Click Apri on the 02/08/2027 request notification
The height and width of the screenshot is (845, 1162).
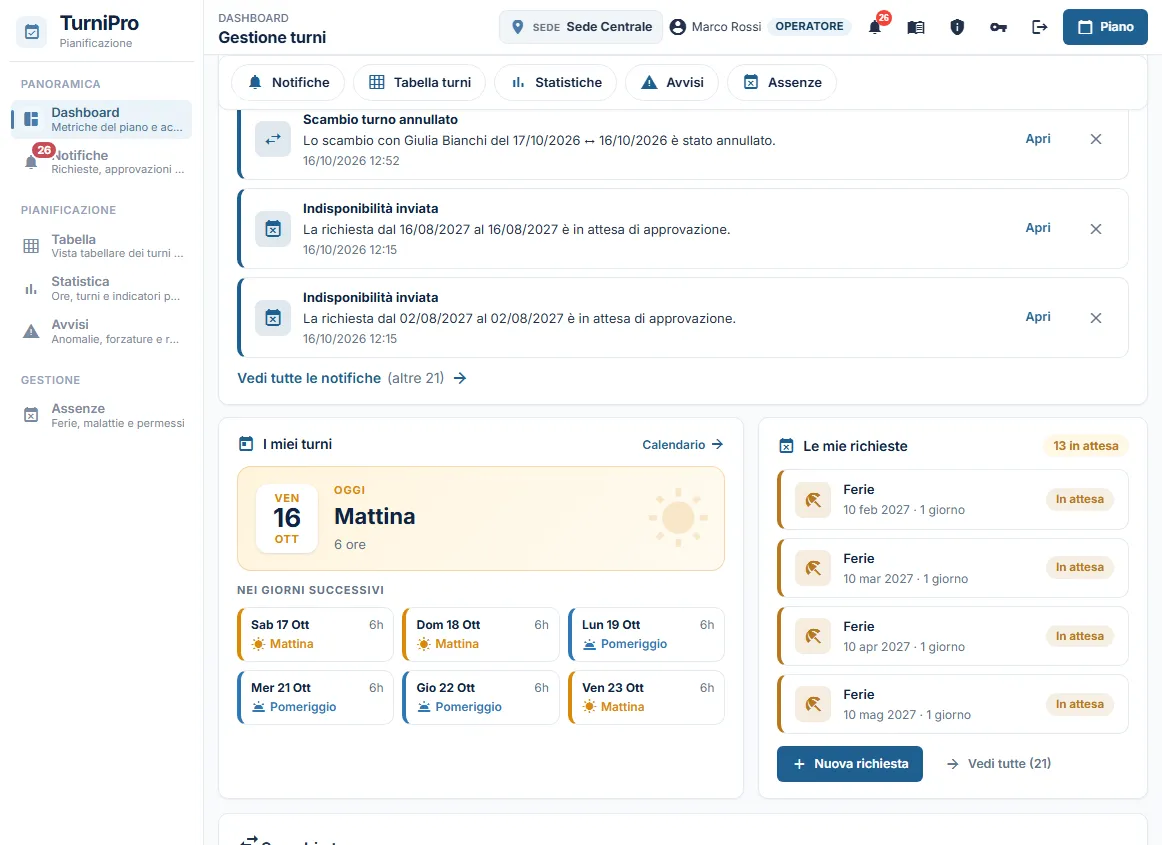(1038, 317)
